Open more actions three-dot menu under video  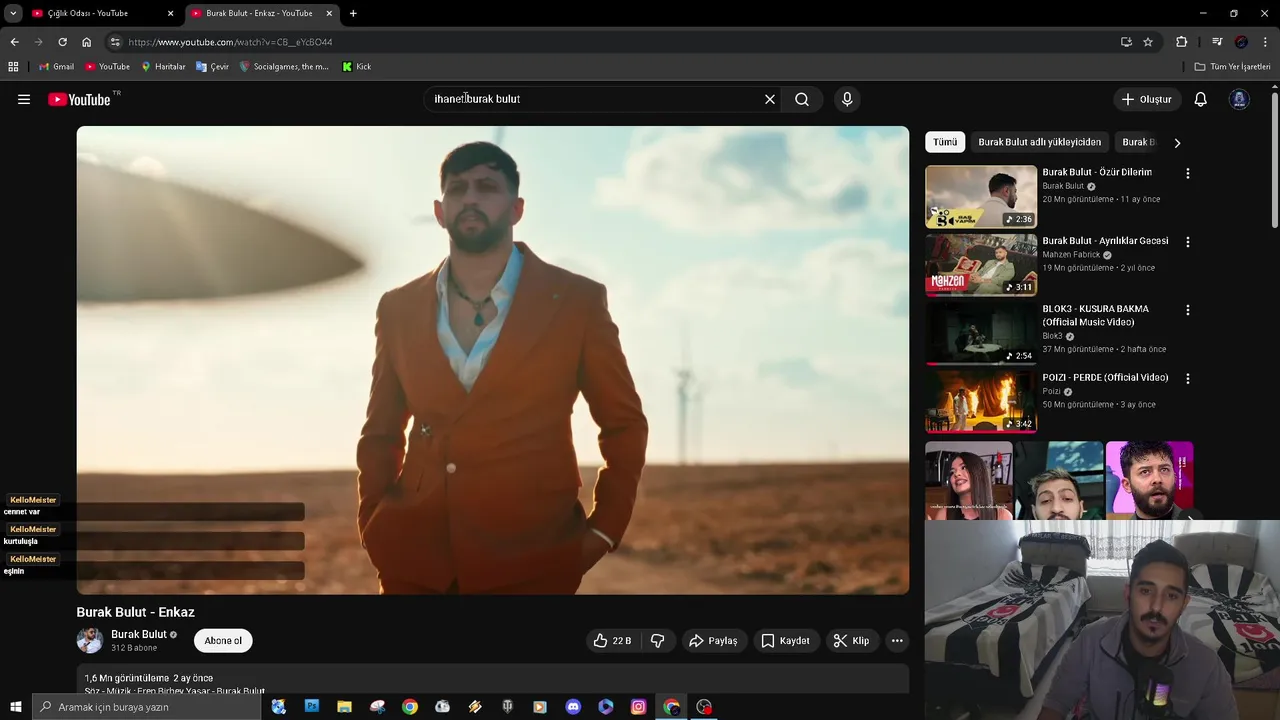point(897,640)
